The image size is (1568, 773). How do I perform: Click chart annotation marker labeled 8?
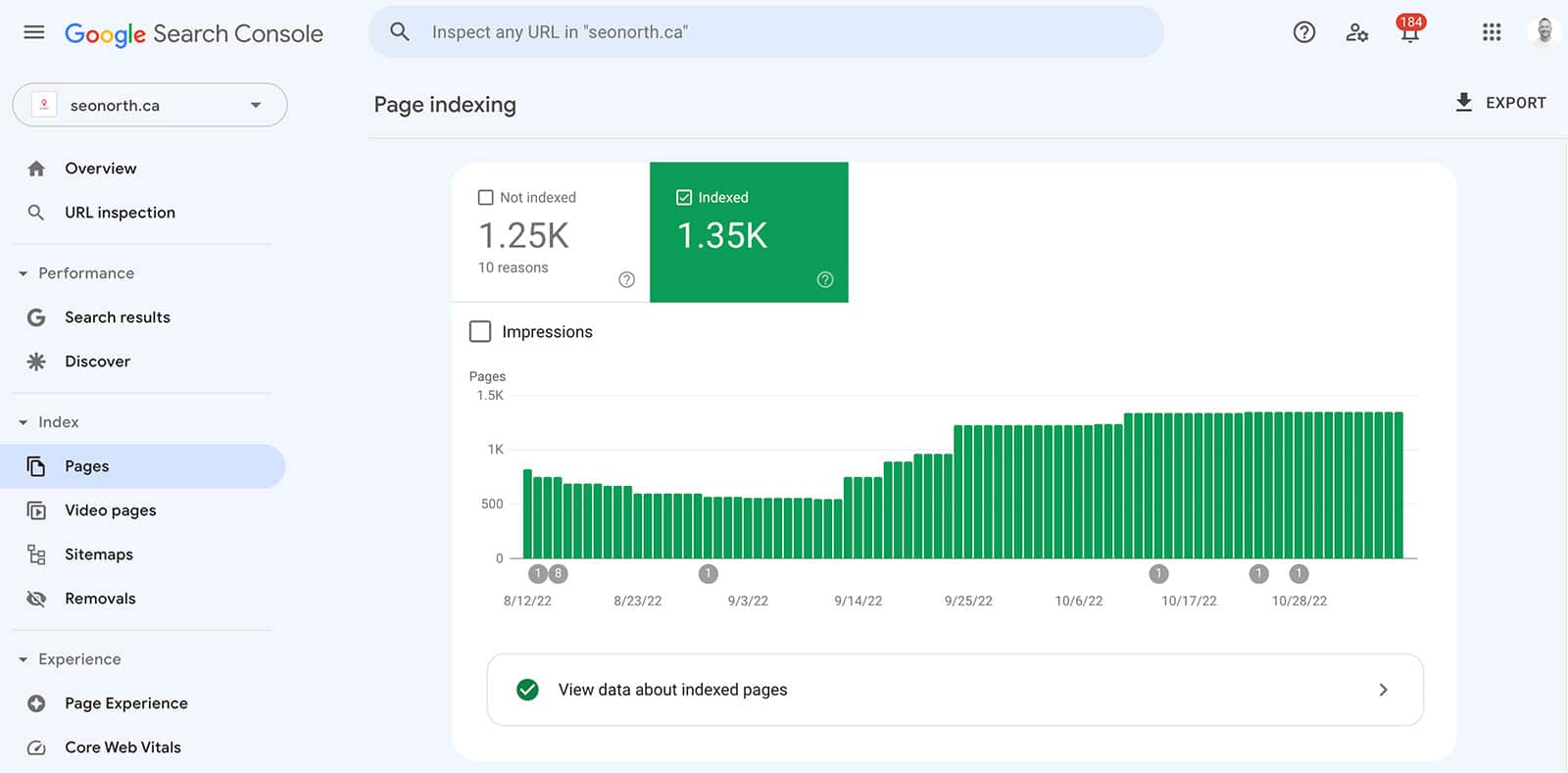pyautogui.click(x=558, y=573)
